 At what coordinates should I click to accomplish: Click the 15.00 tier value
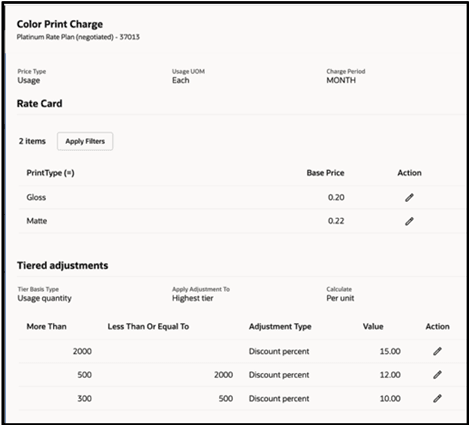pyautogui.click(x=390, y=351)
